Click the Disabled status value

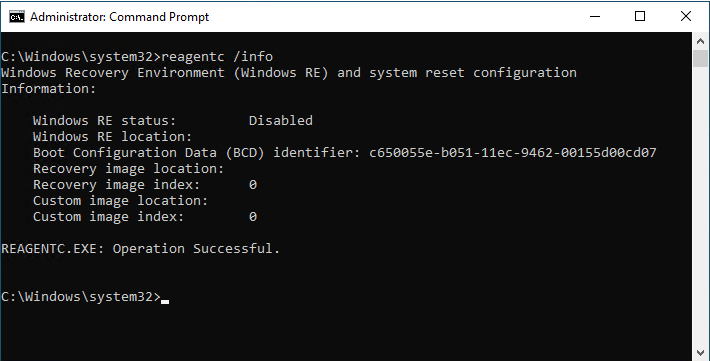[x=281, y=120]
